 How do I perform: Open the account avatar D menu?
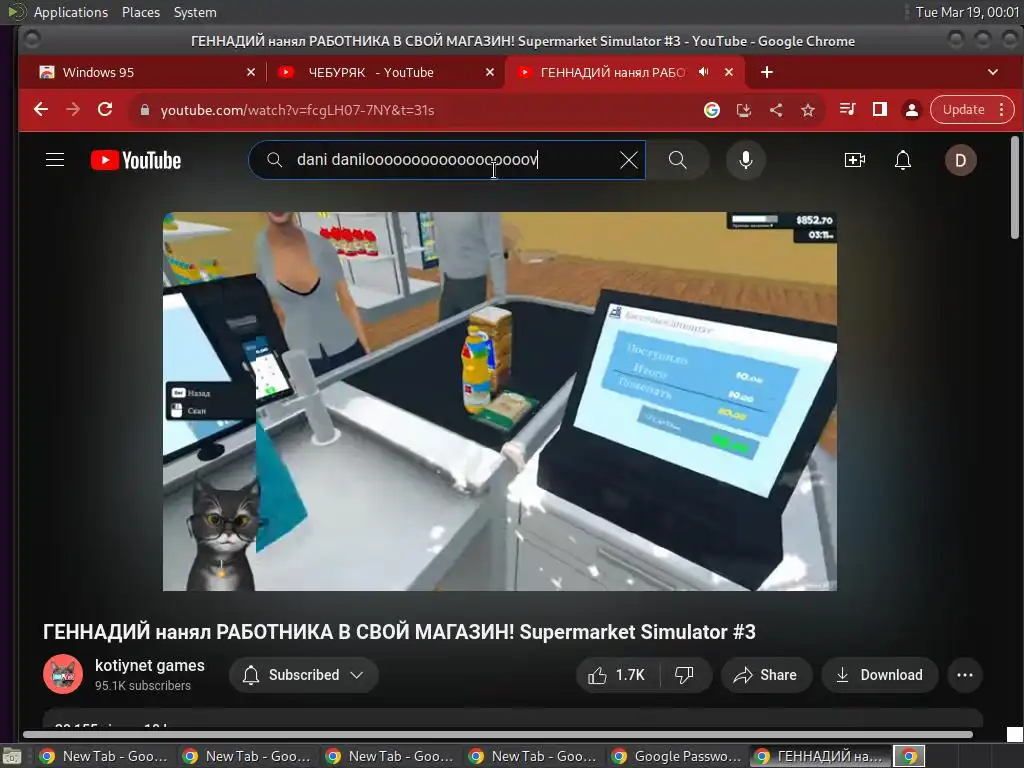[x=961, y=160]
